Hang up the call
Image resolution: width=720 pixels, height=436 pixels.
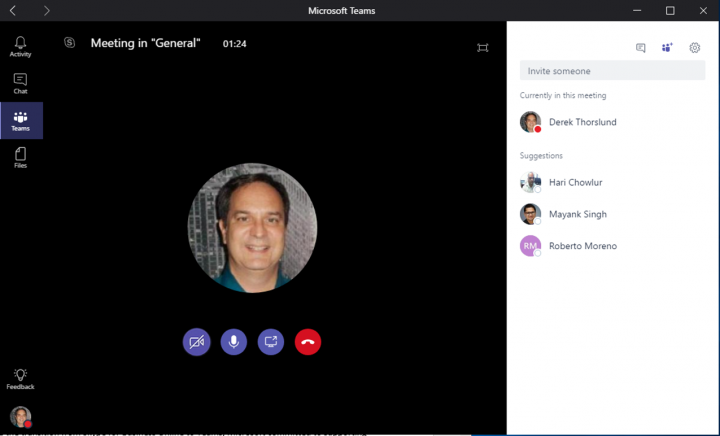click(308, 342)
